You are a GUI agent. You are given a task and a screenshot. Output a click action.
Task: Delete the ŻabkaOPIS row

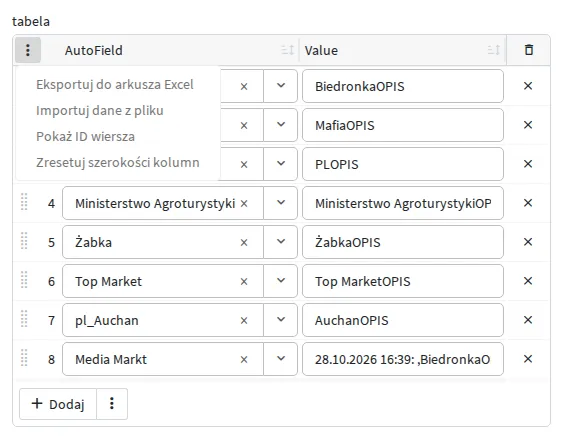(528, 242)
